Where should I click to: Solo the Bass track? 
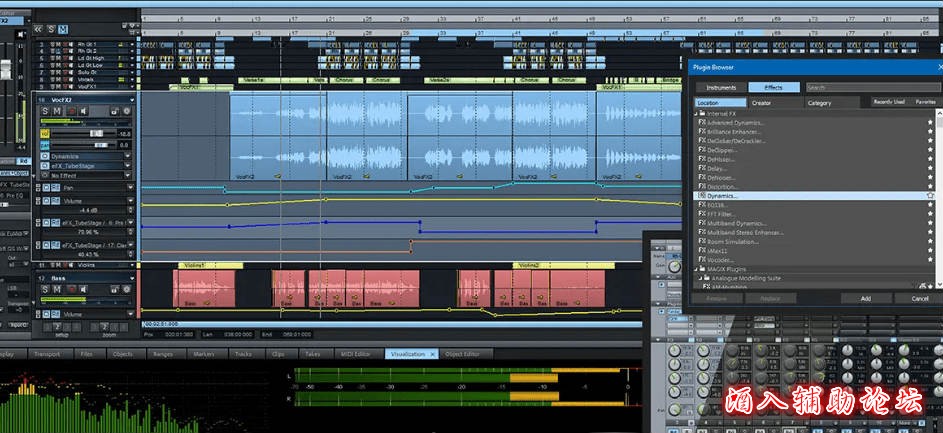pos(46,288)
